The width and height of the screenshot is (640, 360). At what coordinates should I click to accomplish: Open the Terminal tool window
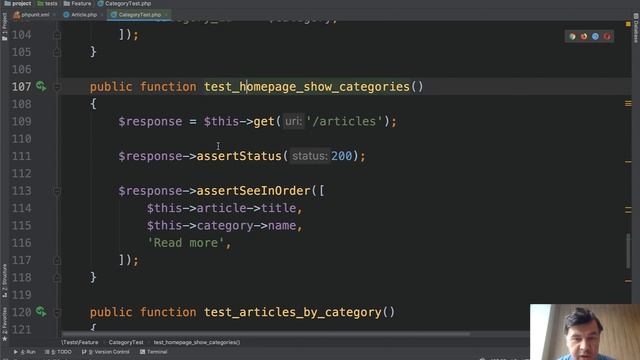[x=153, y=352]
